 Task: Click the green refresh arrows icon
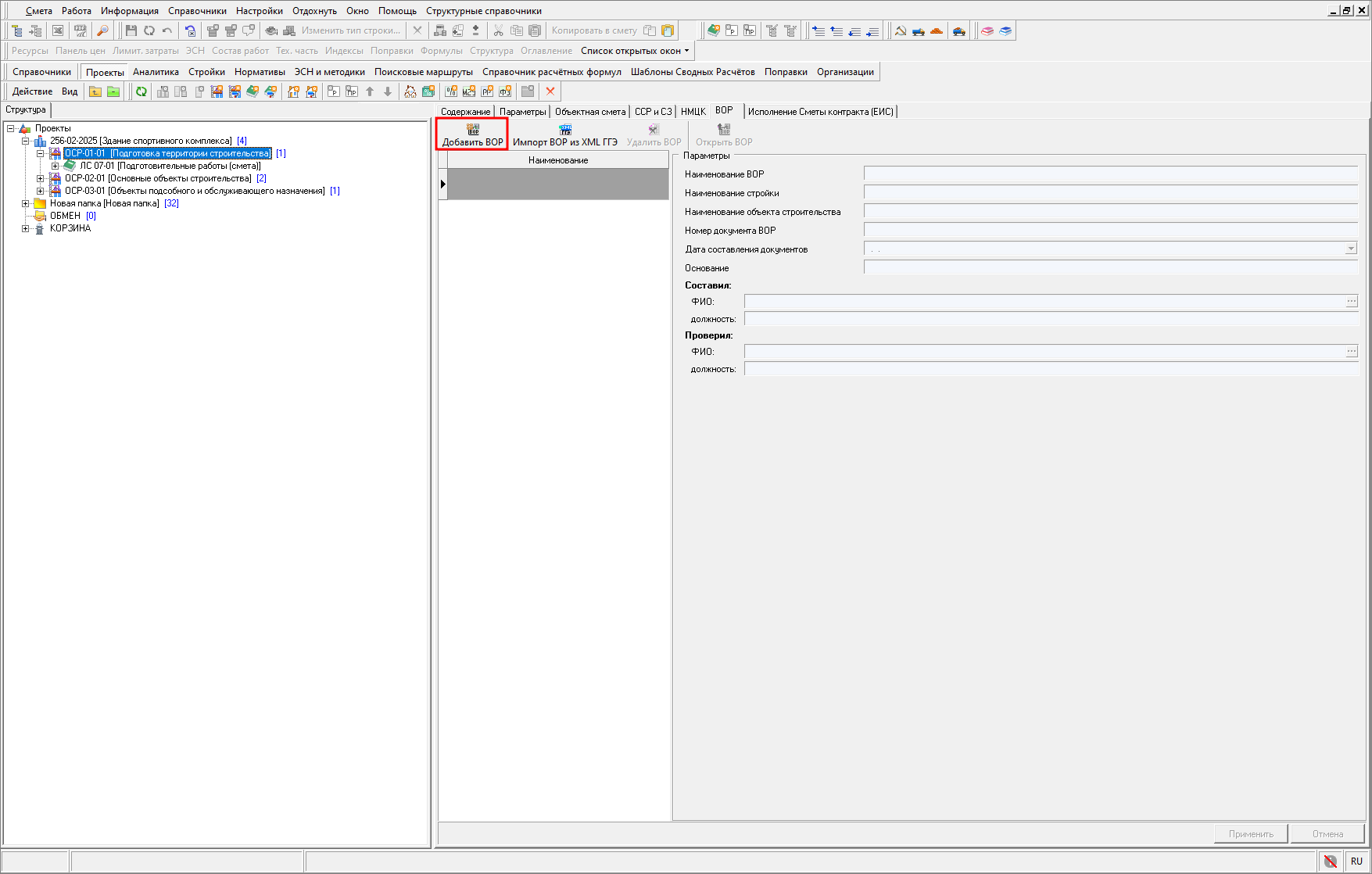(x=141, y=91)
